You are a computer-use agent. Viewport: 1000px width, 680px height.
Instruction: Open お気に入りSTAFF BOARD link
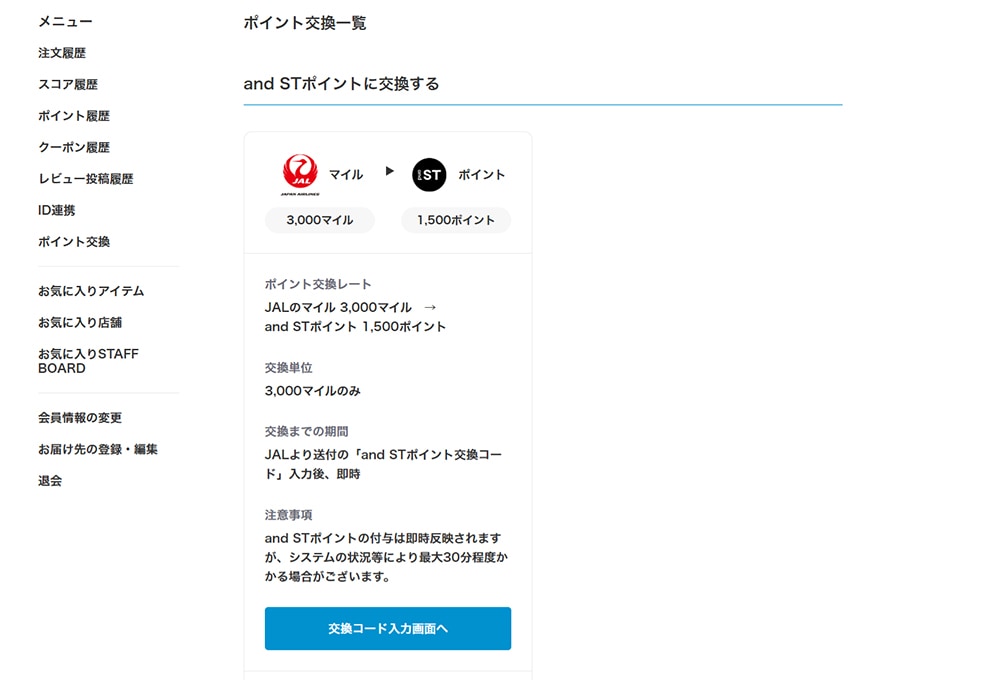point(88,361)
